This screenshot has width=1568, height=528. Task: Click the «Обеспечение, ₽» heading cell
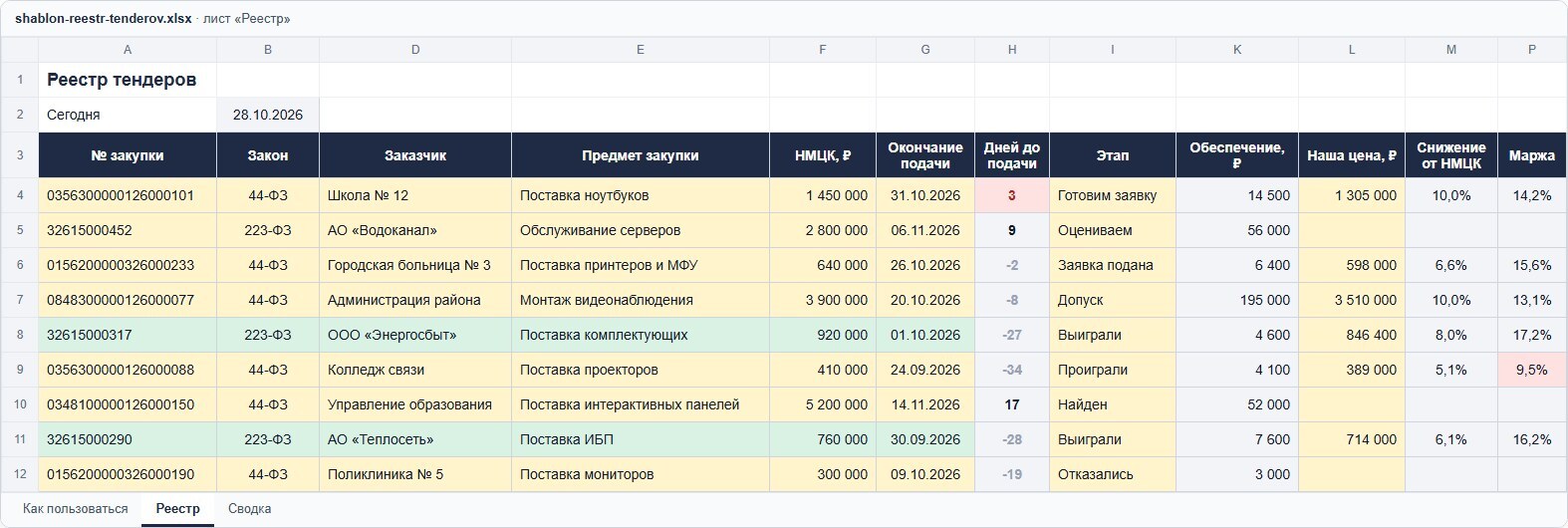point(1237,155)
